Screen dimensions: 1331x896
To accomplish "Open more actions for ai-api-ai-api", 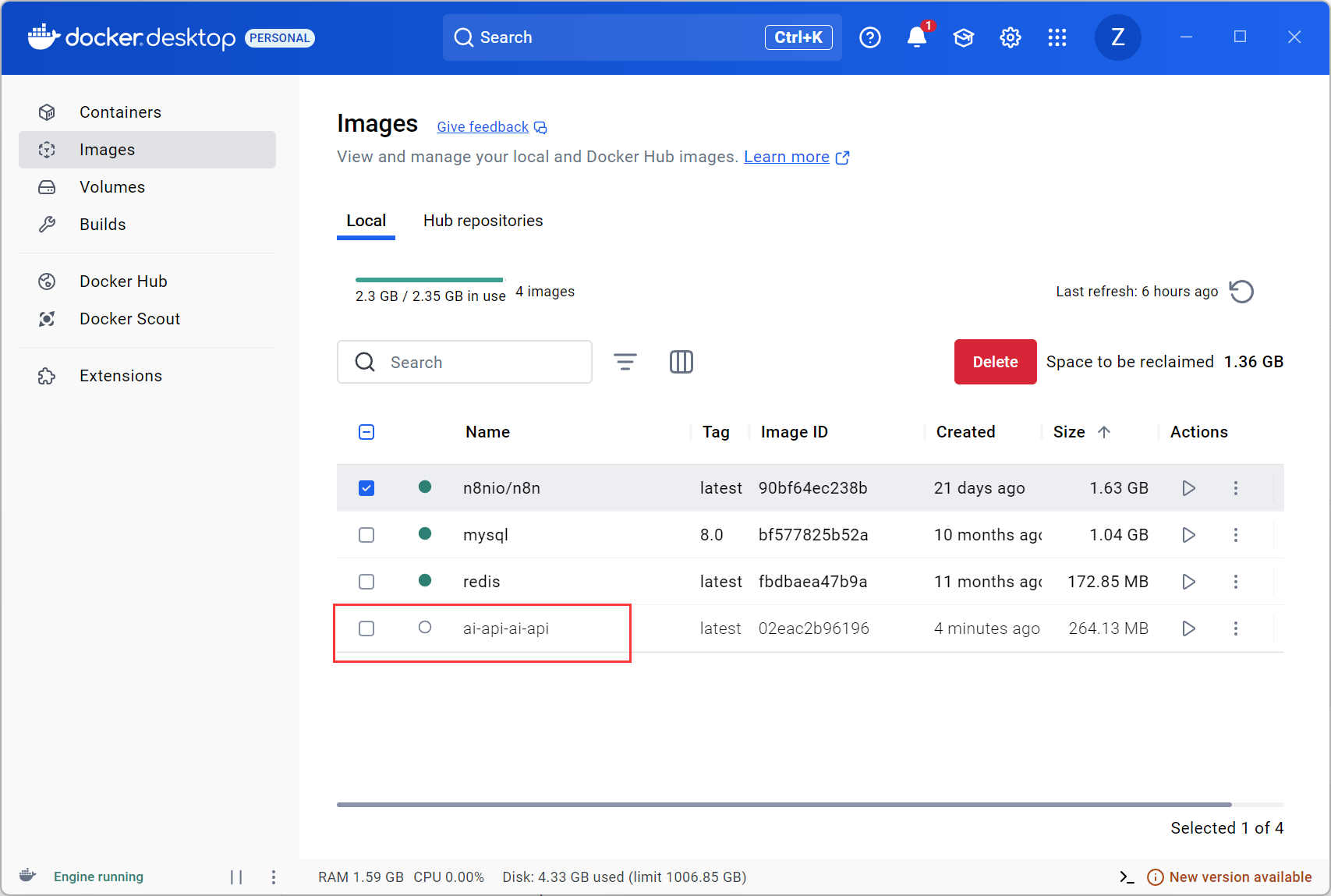I will (1236, 629).
